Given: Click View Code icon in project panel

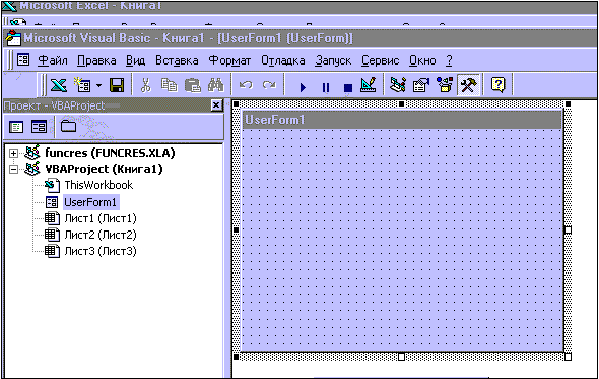Looking at the screenshot, I should click(16, 126).
